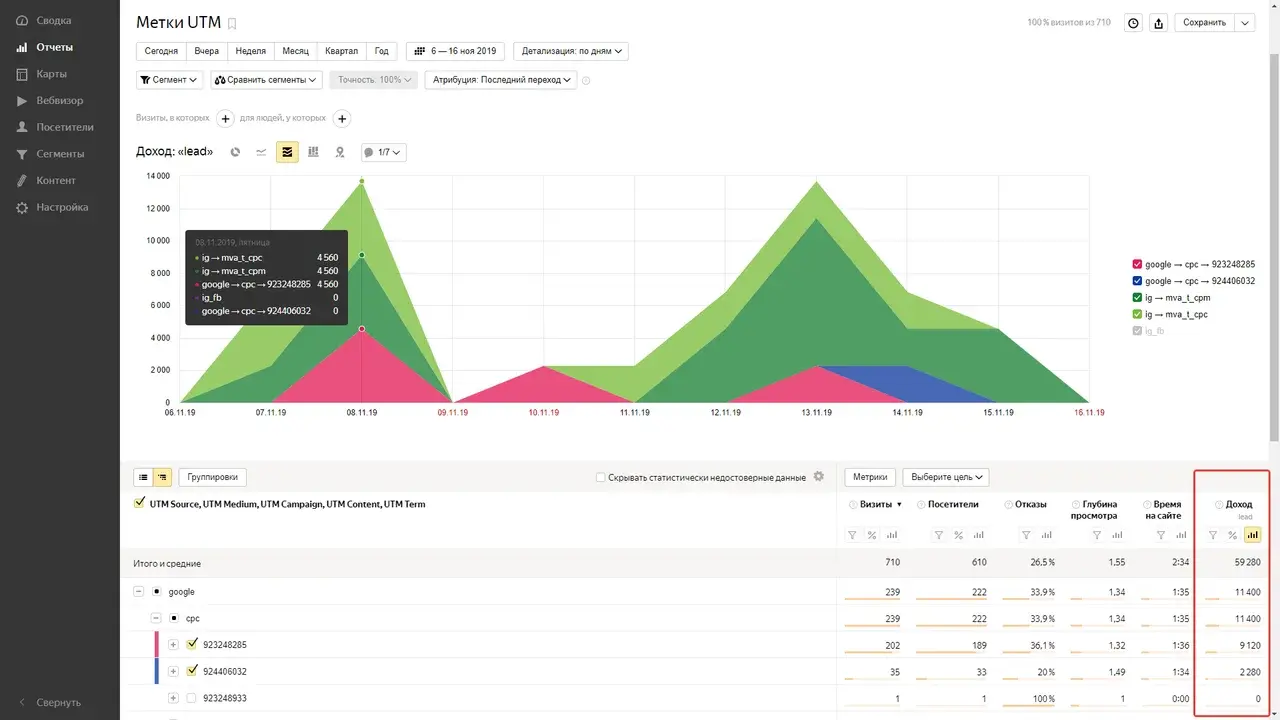Click the chart icon under Доход column
This screenshot has height=720, width=1280.
pyautogui.click(x=1252, y=535)
